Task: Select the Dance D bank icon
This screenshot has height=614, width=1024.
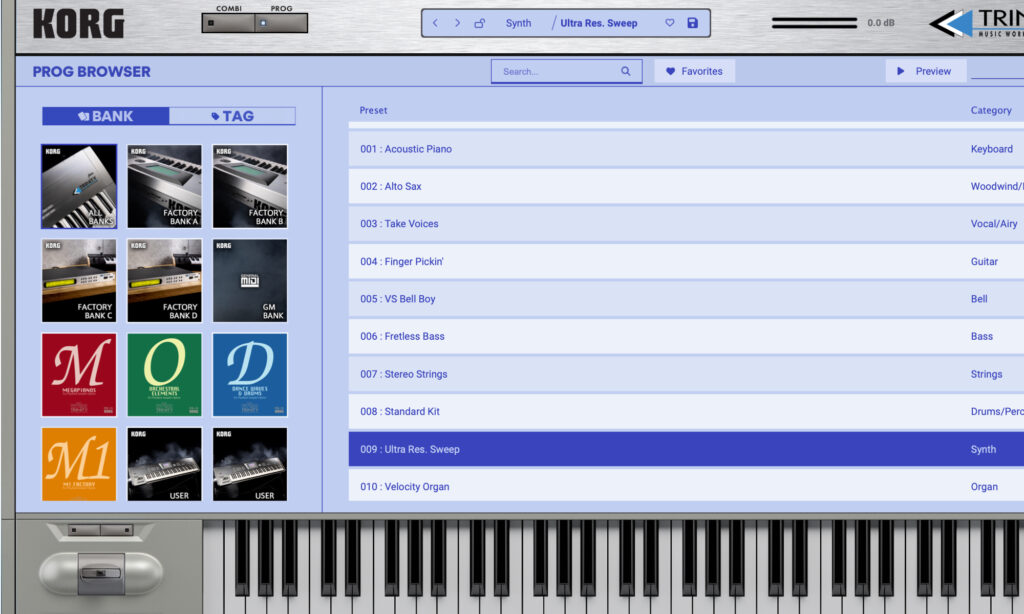Action: click(x=248, y=374)
